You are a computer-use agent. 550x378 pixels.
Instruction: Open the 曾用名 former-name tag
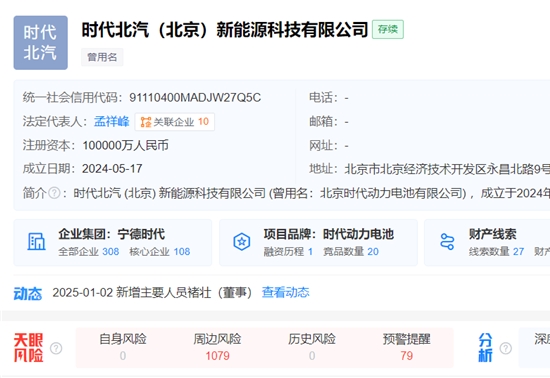[x=102, y=57]
